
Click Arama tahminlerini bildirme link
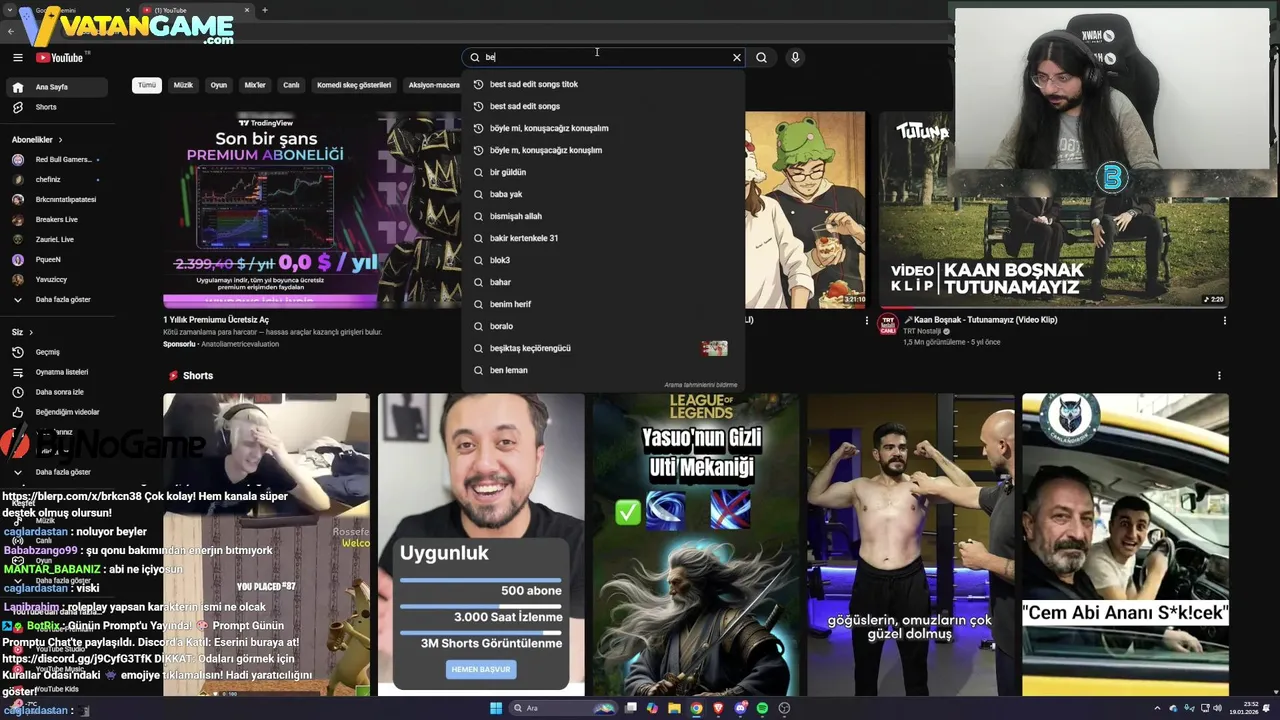[x=700, y=385]
